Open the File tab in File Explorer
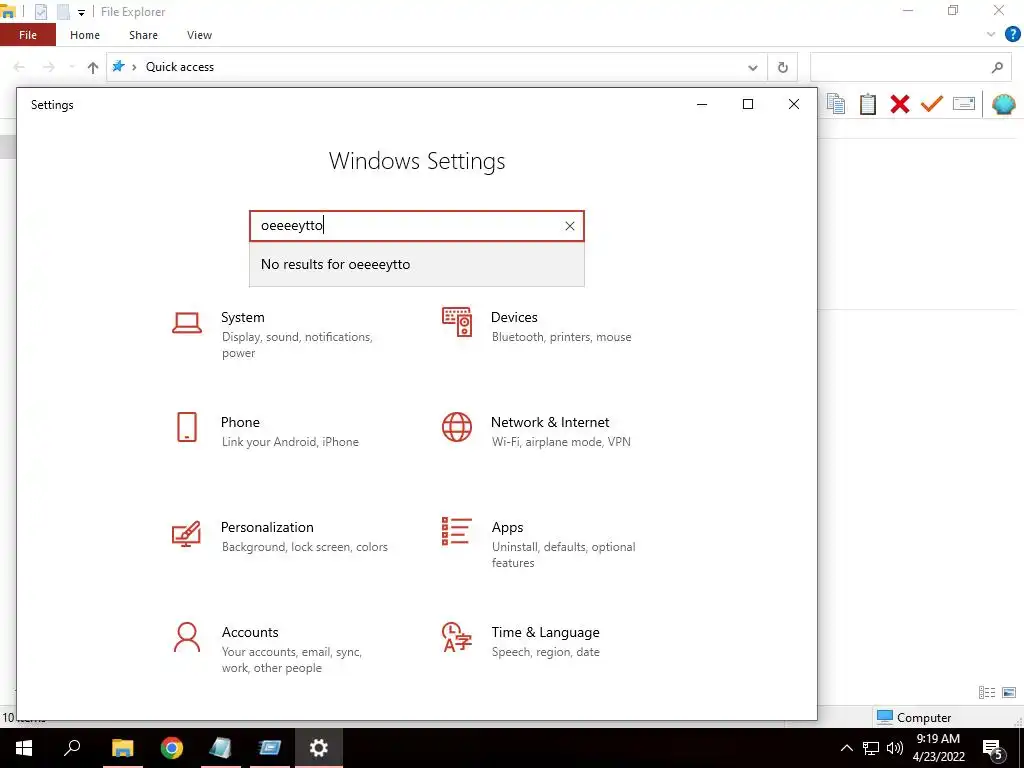 [x=28, y=35]
